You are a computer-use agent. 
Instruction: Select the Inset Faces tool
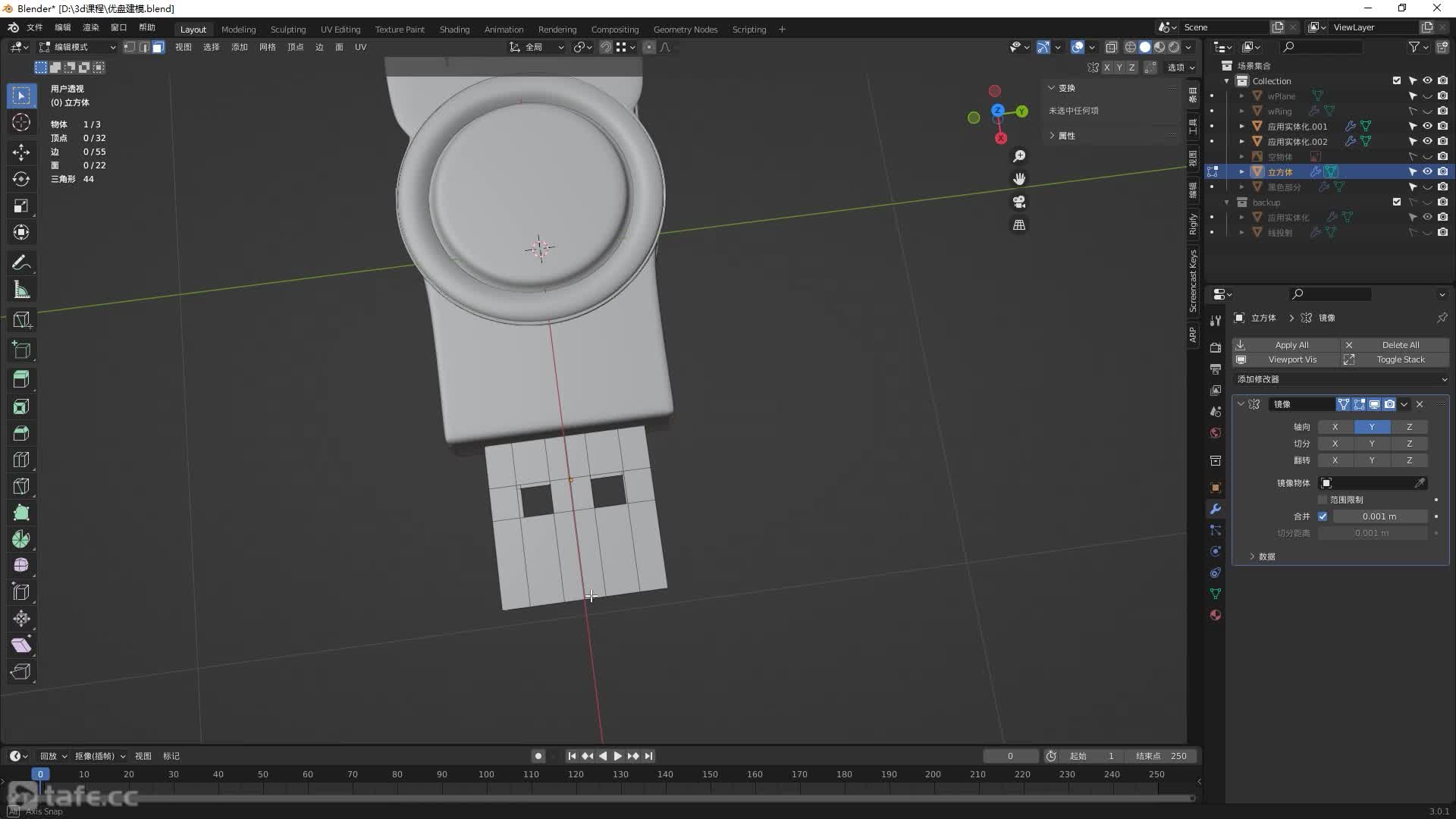(21, 406)
